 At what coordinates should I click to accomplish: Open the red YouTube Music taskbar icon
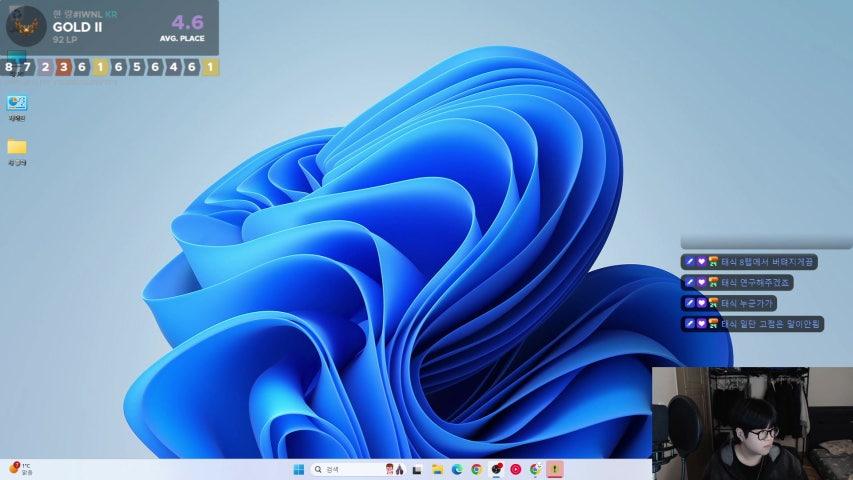(x=516, y=469)
